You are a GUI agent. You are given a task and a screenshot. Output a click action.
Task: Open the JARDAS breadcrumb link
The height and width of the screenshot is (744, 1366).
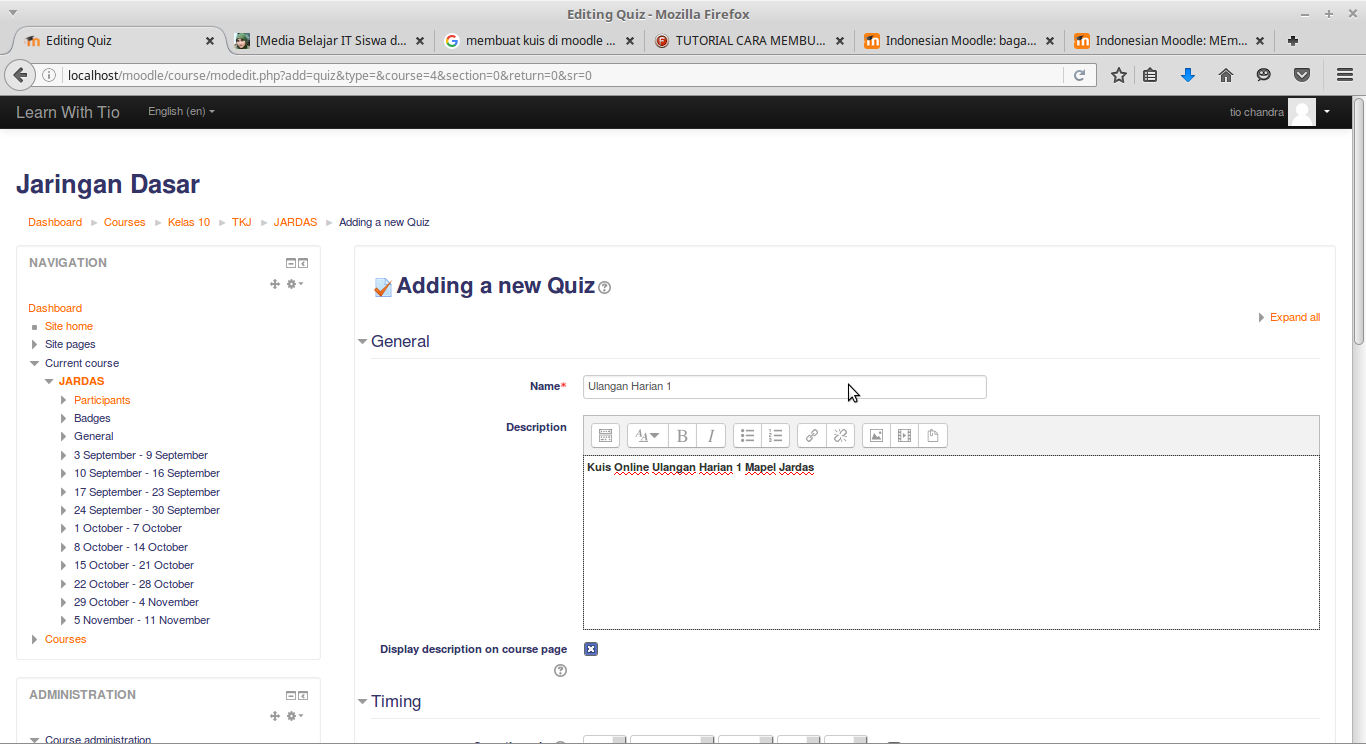295,222
